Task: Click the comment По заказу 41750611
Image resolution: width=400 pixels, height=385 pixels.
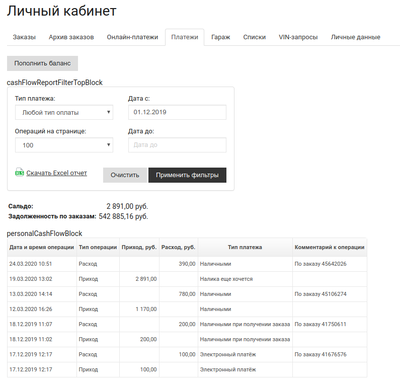Action: (x=320, y=324)
